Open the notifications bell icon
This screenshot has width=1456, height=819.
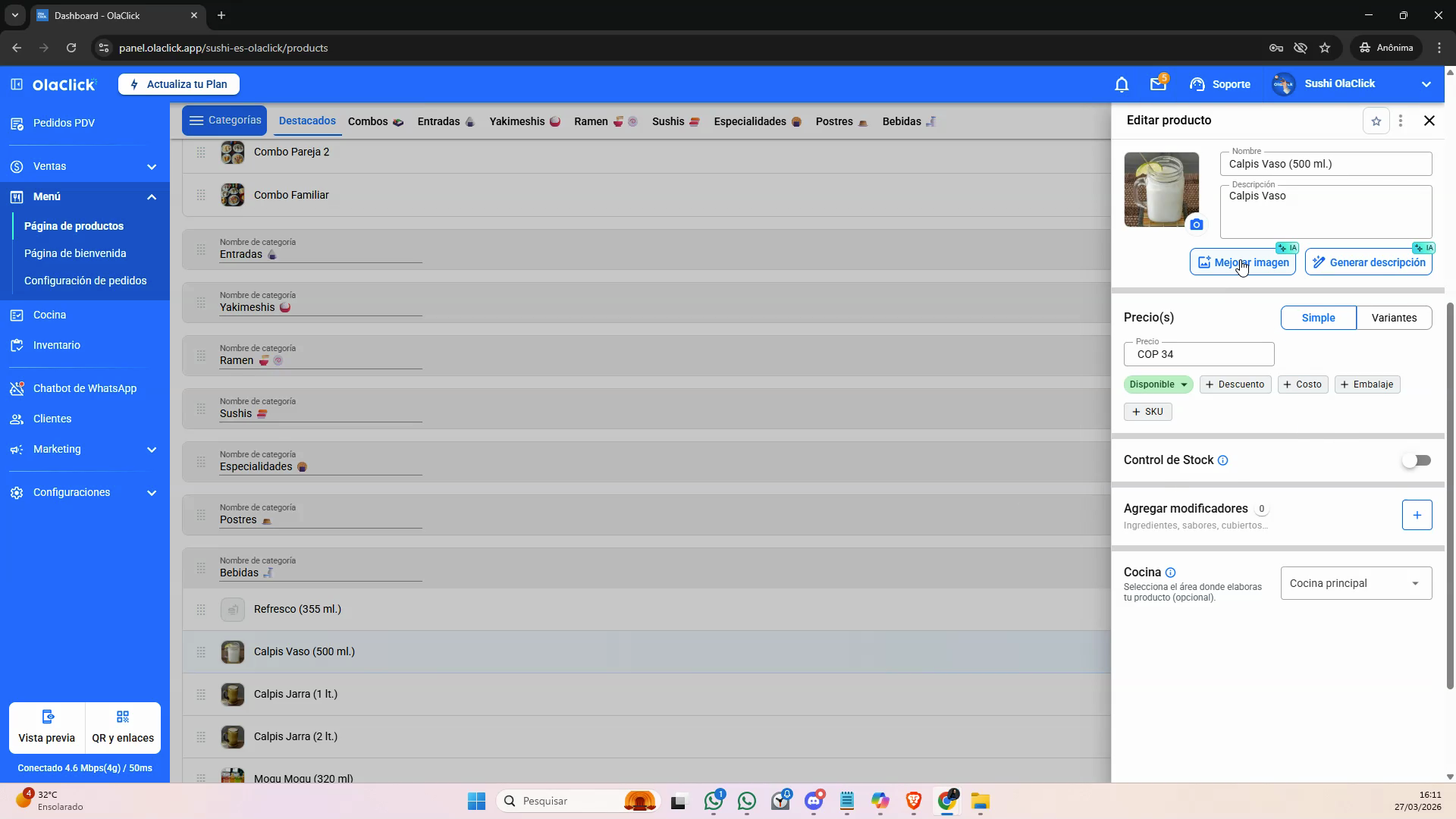tap(1122, 84)
